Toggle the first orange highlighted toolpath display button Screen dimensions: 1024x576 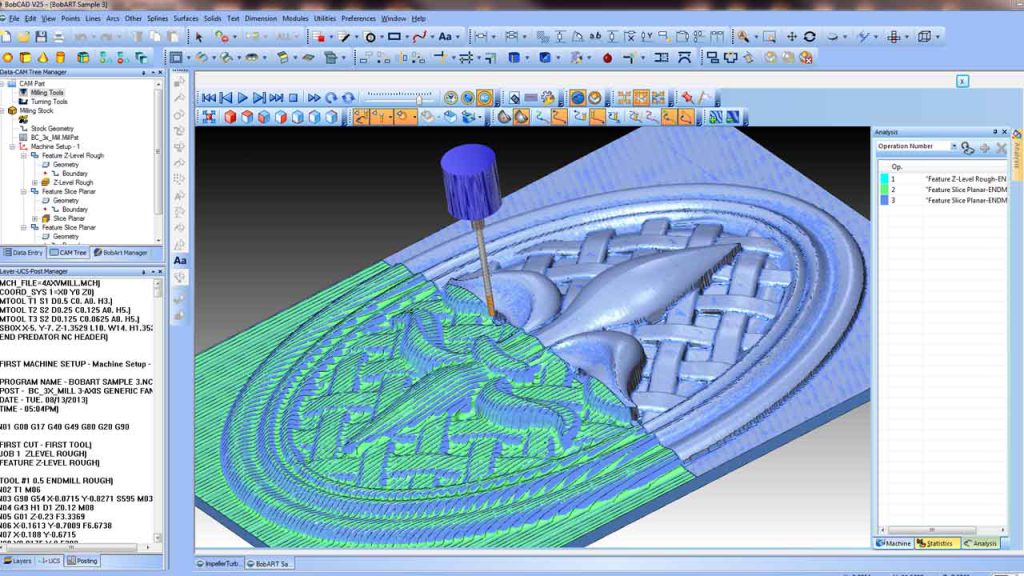tap(361, 117)
